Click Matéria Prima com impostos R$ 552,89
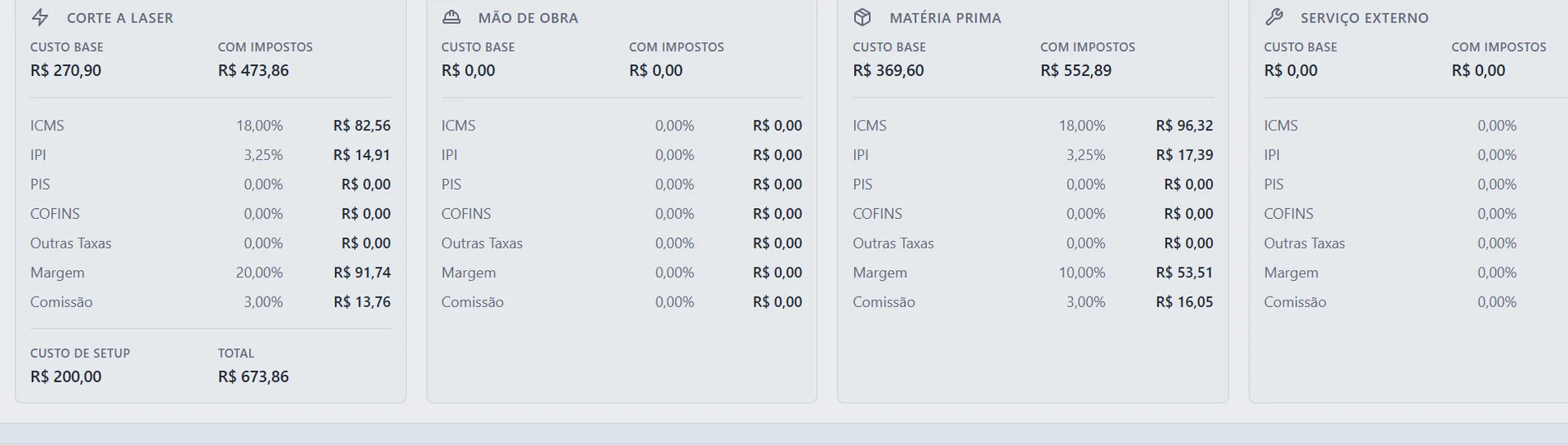The height and width of the screenshot is (445, 1568). (x=1075, y=70)
